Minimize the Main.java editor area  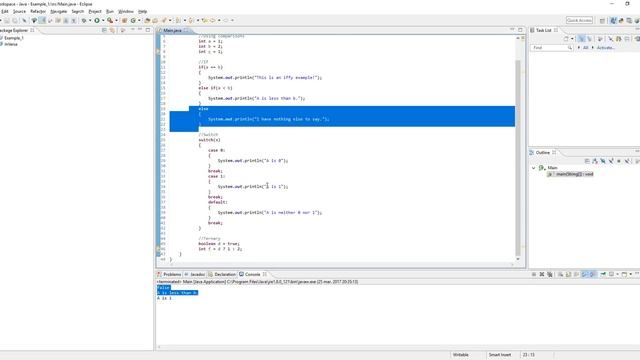tap(512, 30)
